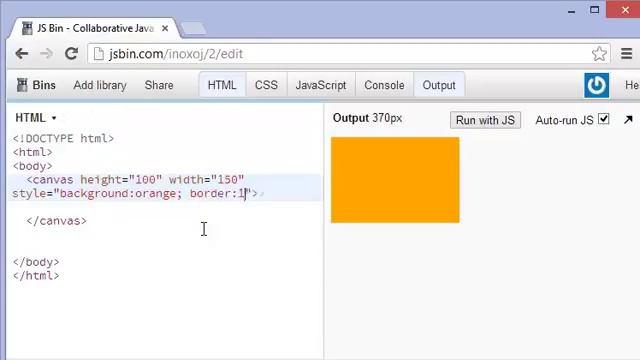Image resolution: width=640 pixels, height=360 pixels.
Task: Click the address bar URL field
Action: click(x=349, y=53)
